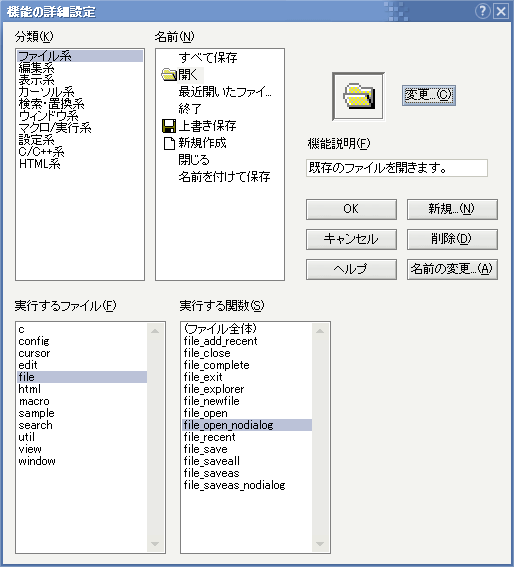The image size is (514, 567).
Task: Select 名前を付けて保存 in the name list
Action: point(224,177)
